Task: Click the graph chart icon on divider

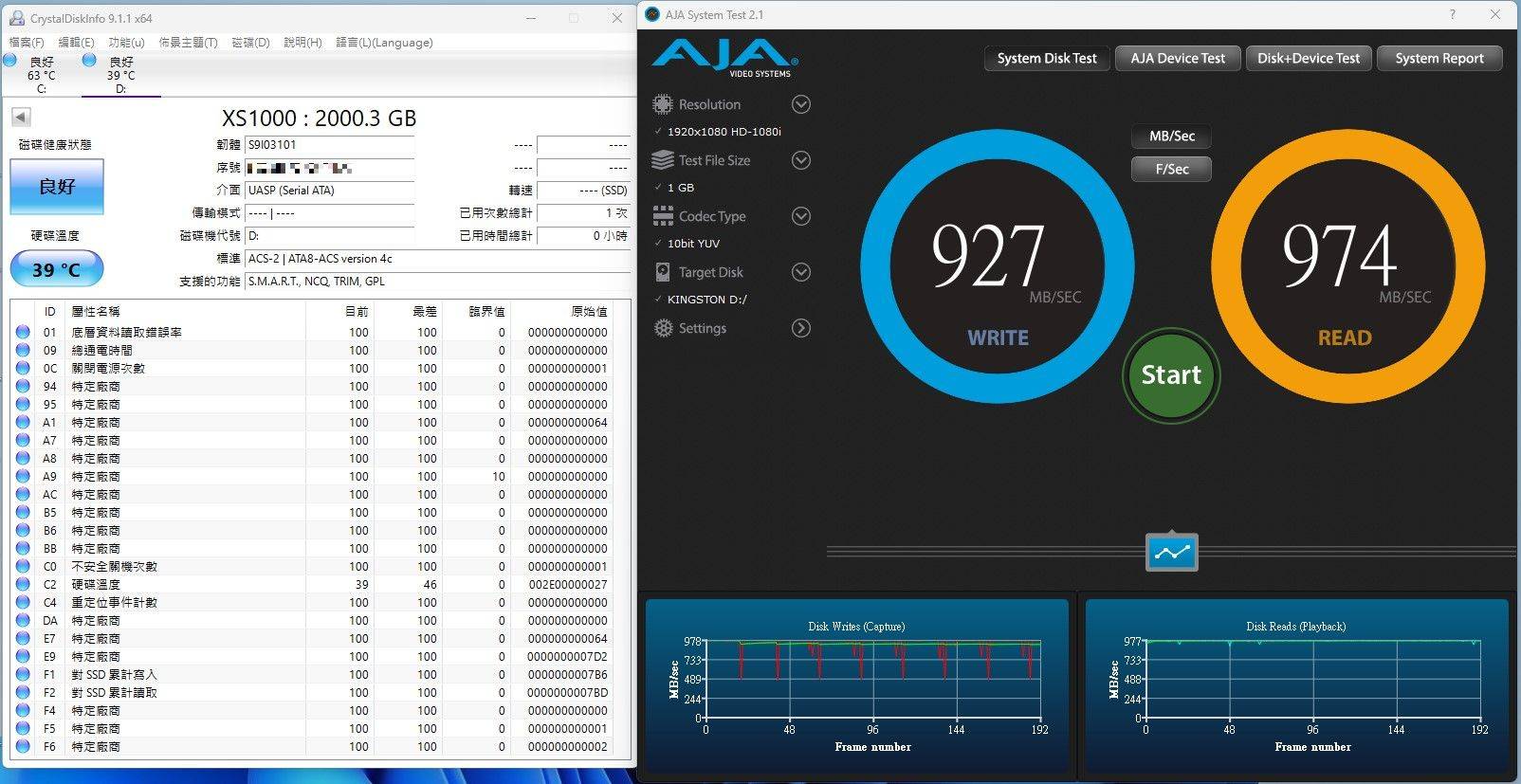Action: click(x=1171, y=552)
